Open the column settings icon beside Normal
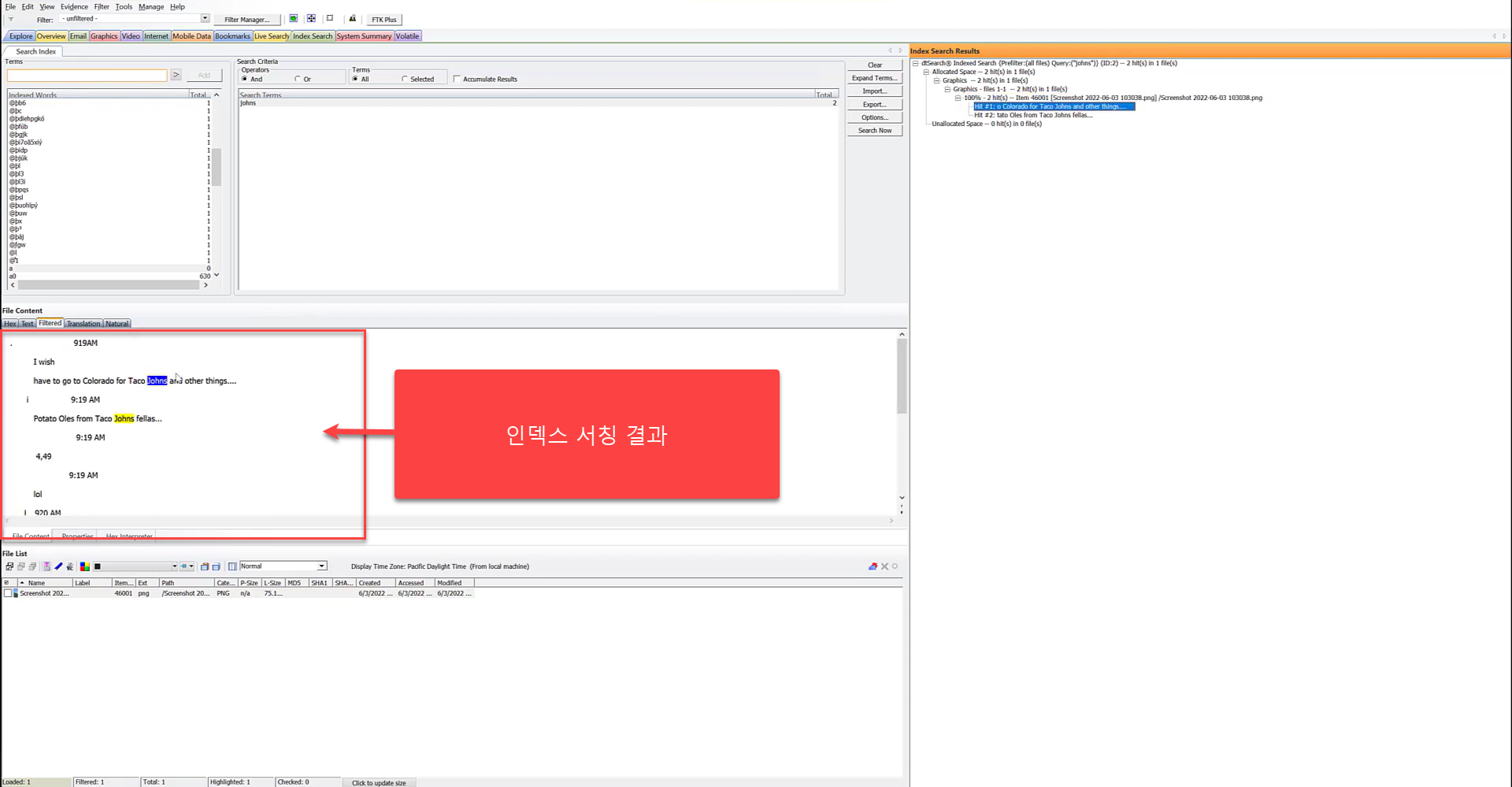 (x=232, y=566)
